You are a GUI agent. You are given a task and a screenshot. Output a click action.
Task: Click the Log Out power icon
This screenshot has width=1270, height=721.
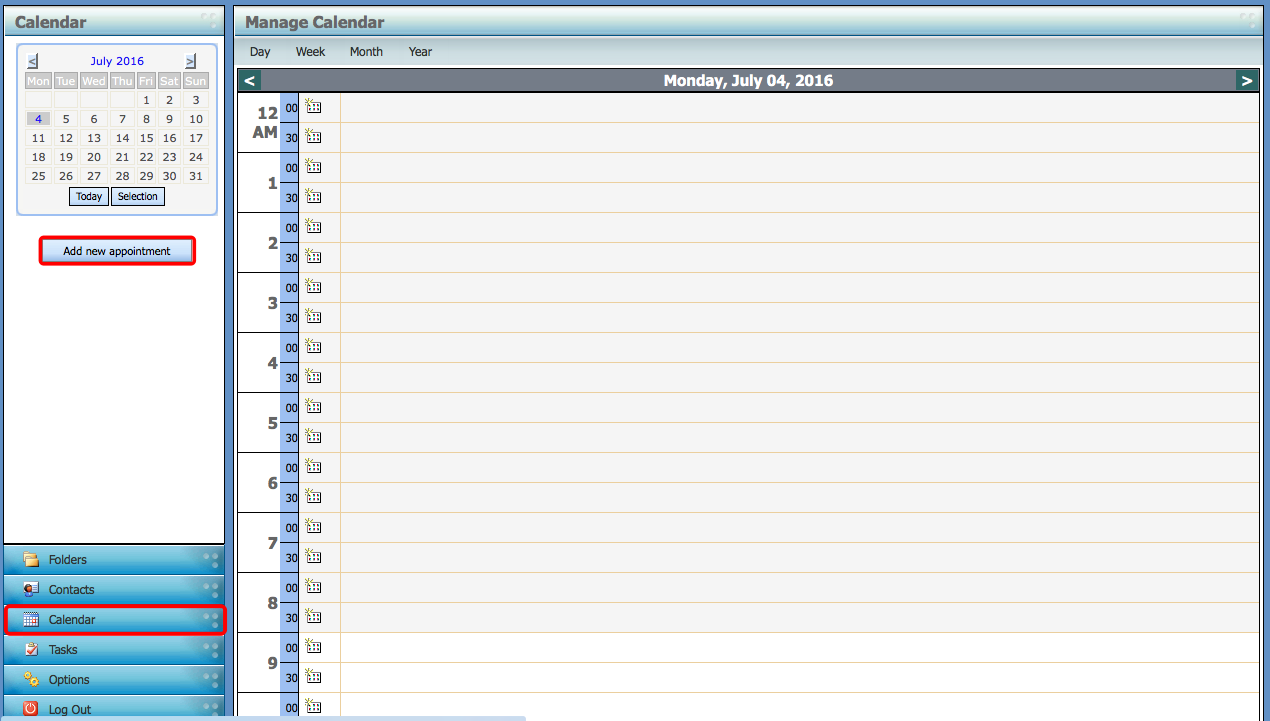[31, 709]
